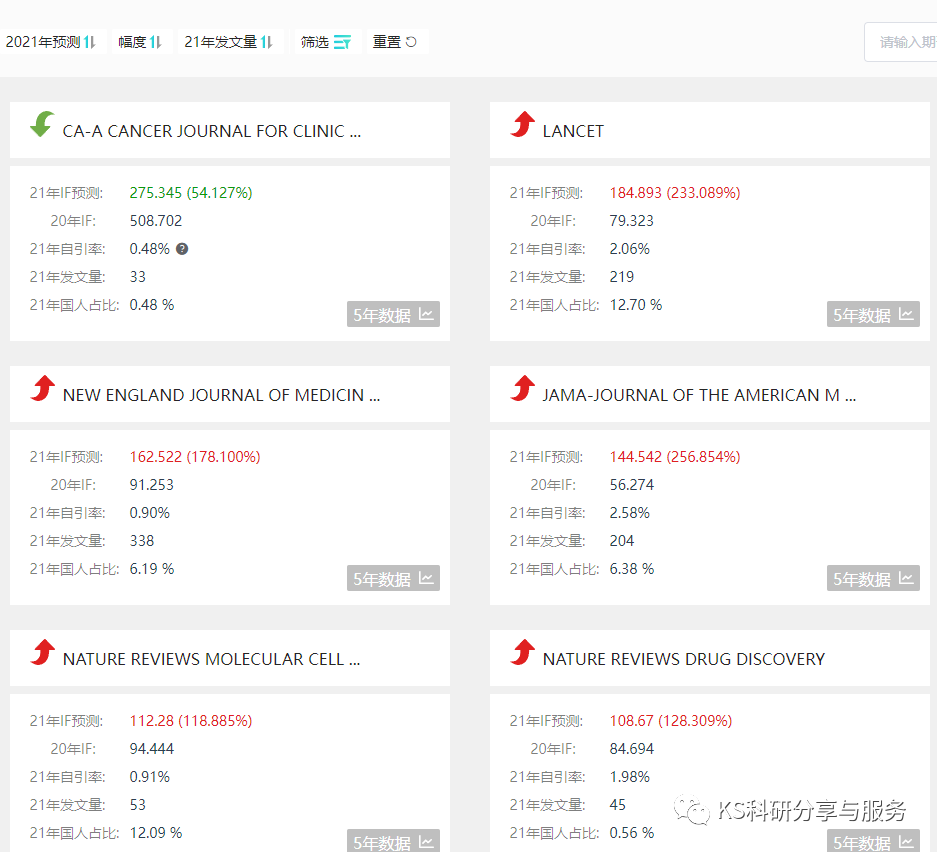Viewport: 937px width, 852px height.
Task: Click New England Journal self-citation 0.90%
Action: click(x=149, y=513)
